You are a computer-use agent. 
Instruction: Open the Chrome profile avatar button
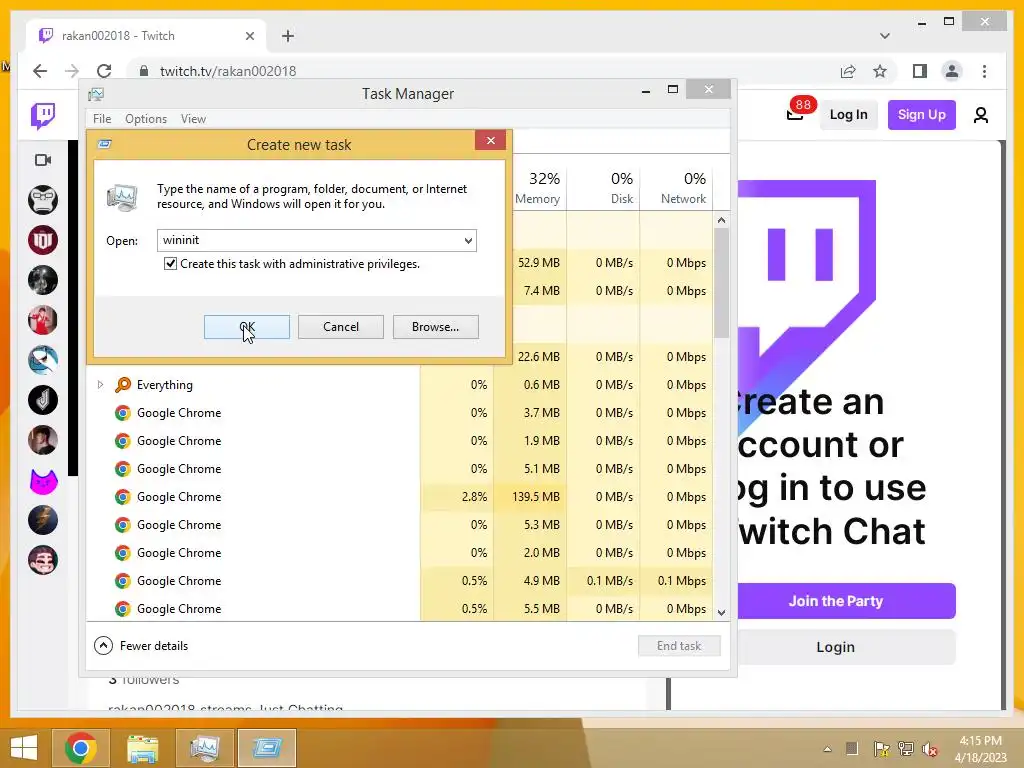(x=952, y=71)
